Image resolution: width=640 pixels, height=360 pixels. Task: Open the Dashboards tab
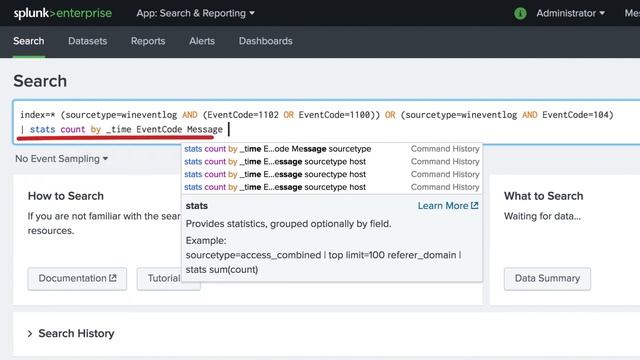pos(266,41)
